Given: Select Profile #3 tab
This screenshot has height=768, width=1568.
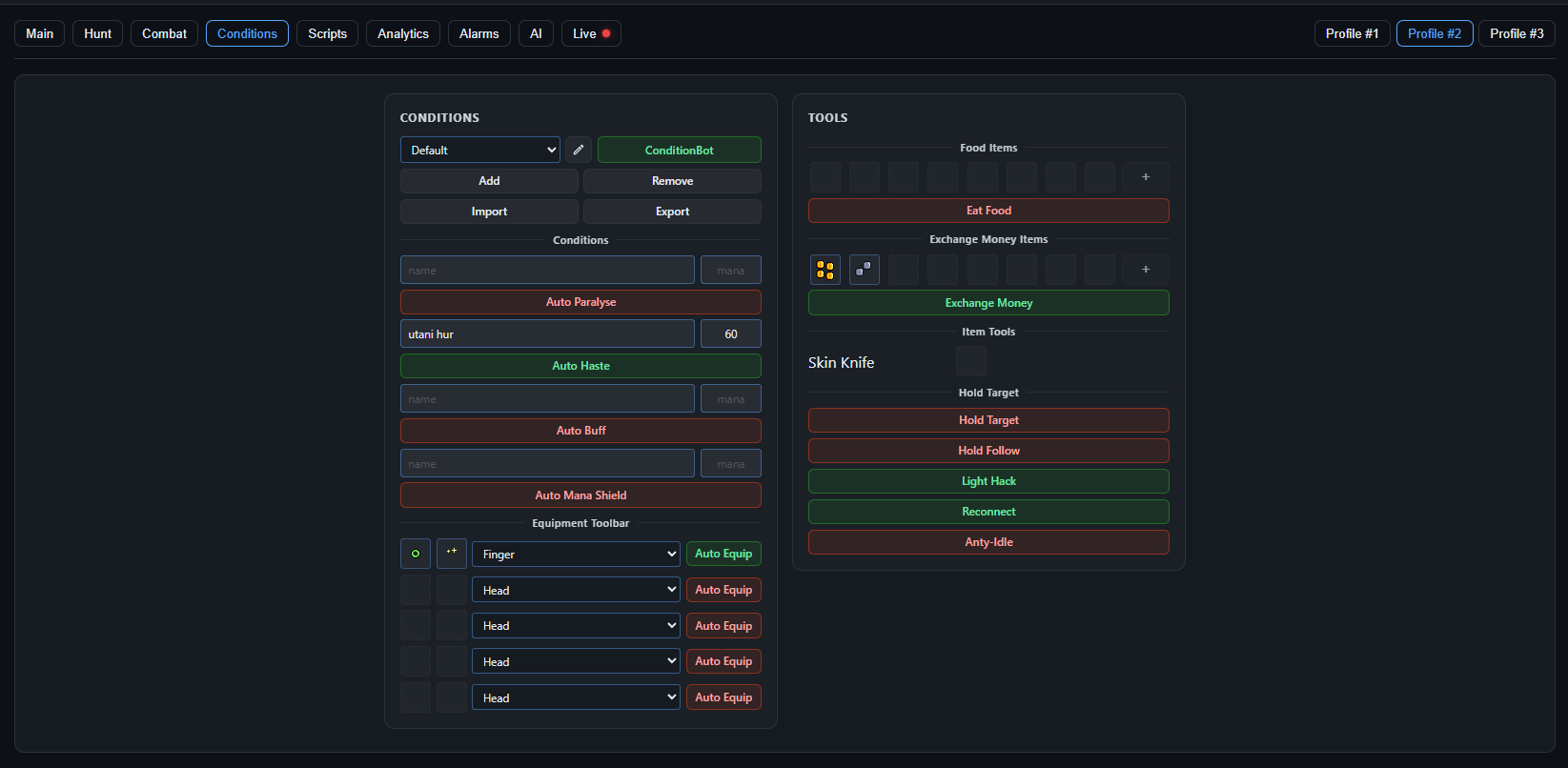Looking at the screenshot, I should click(1517, 33).
